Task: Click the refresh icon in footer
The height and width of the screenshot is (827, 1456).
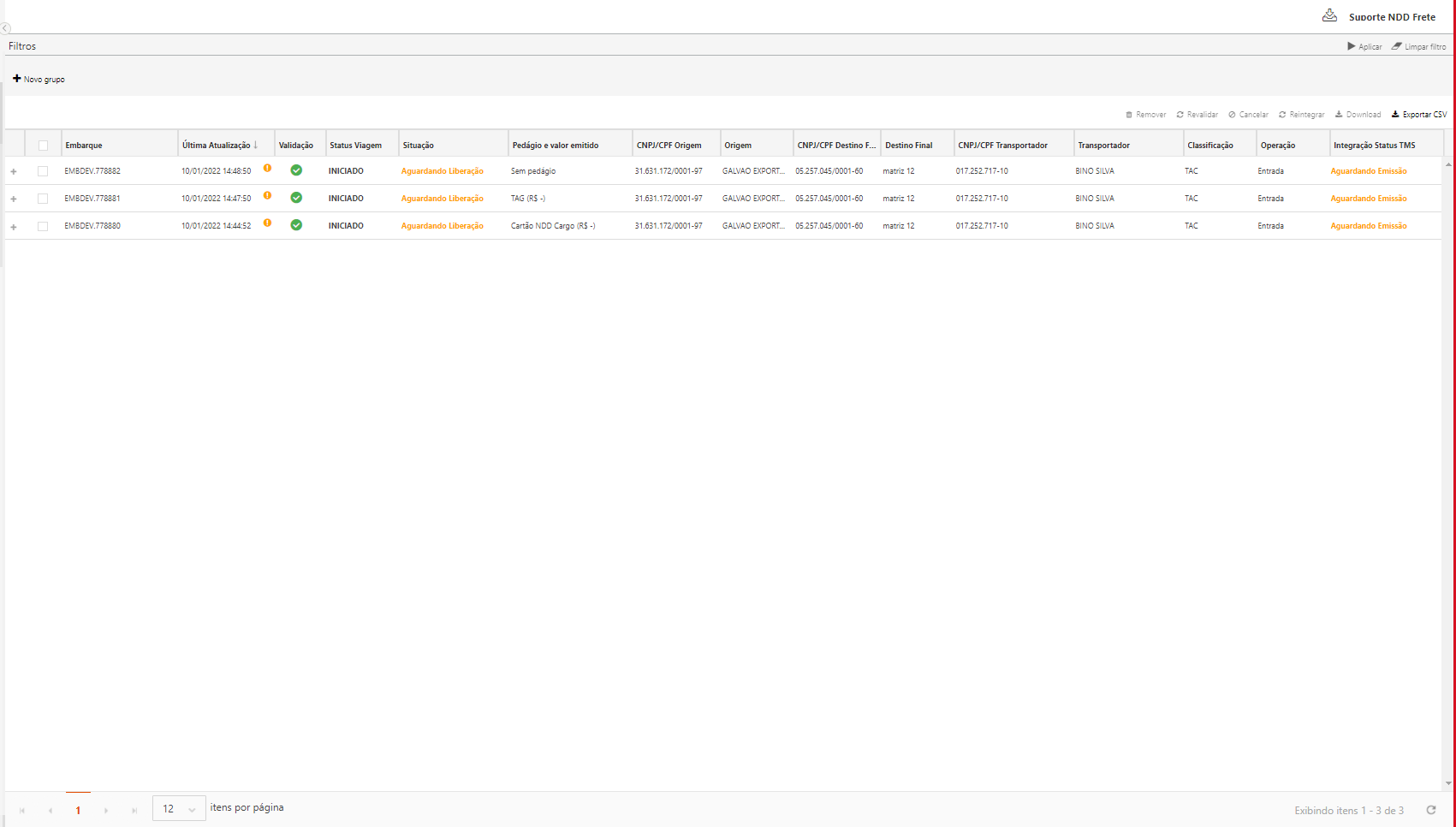Action: pos(1430,810)
